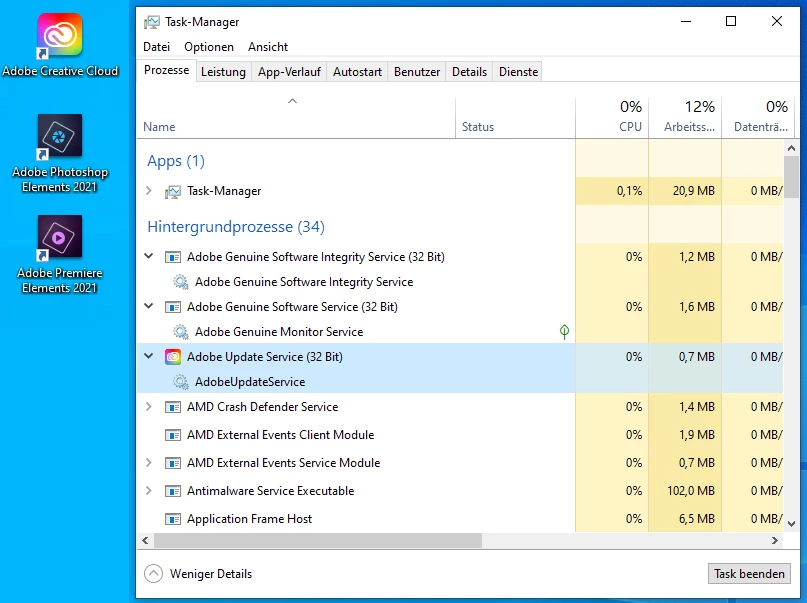Expand AMD External Events Service Module
This screenshot has width=807, height=603.
click(x=149, y=463)
